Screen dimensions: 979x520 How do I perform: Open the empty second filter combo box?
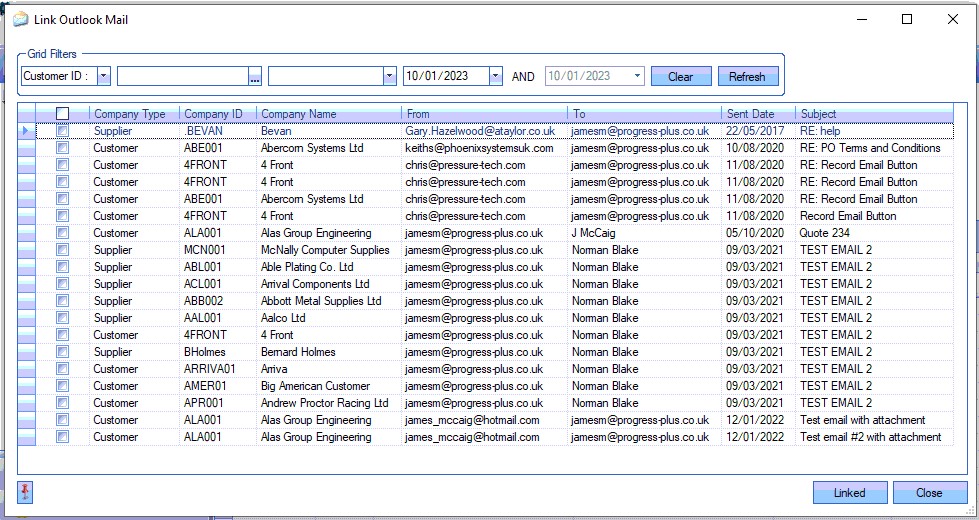(x=389, y=76)
